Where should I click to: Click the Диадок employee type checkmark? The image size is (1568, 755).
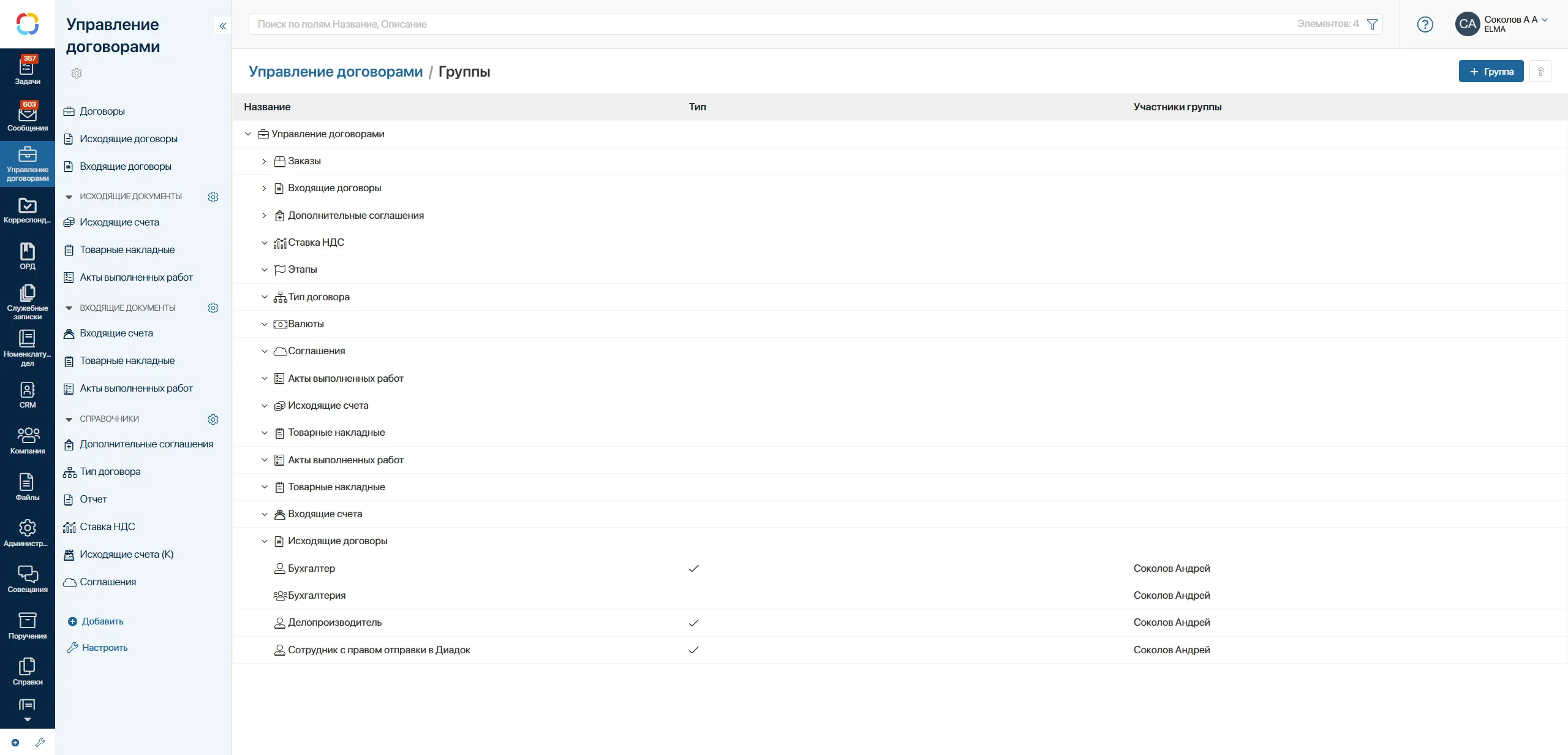(x=693, y=650)
